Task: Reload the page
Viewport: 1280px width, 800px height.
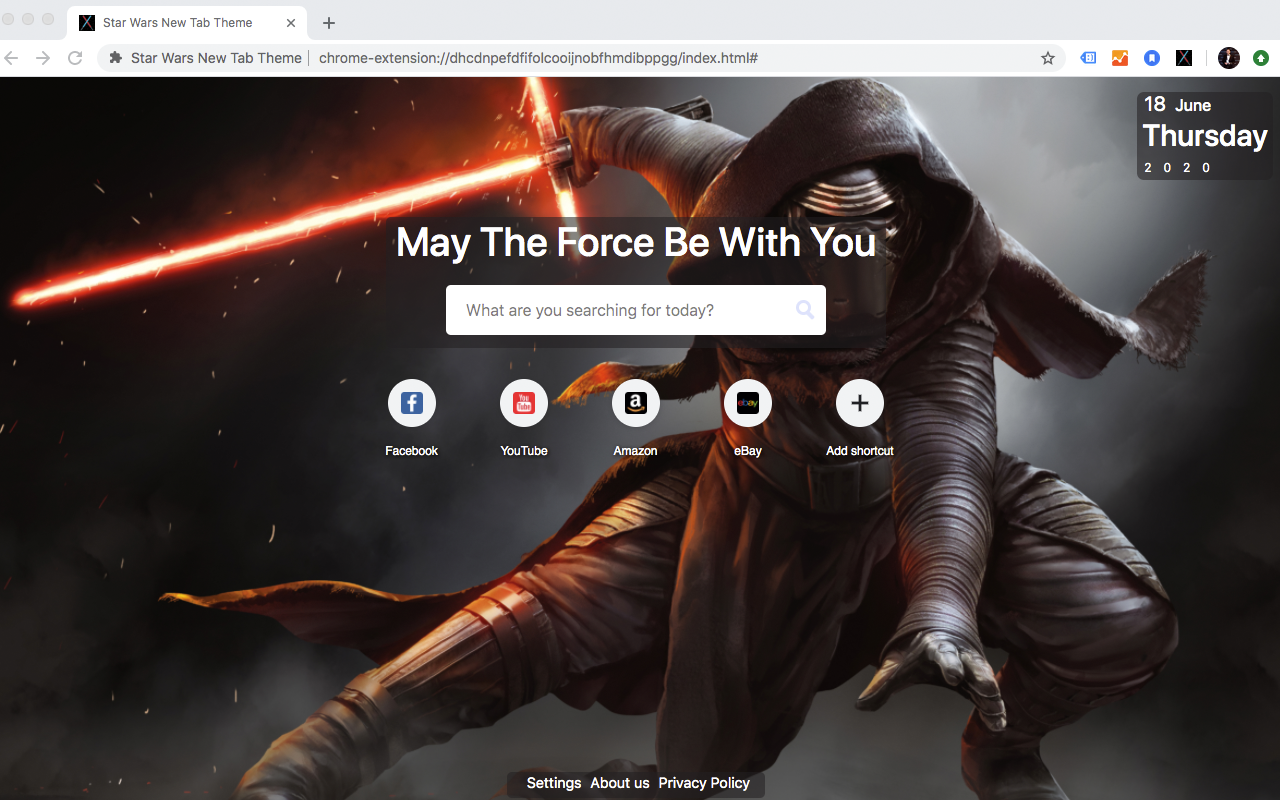Action: pos(75,58)
